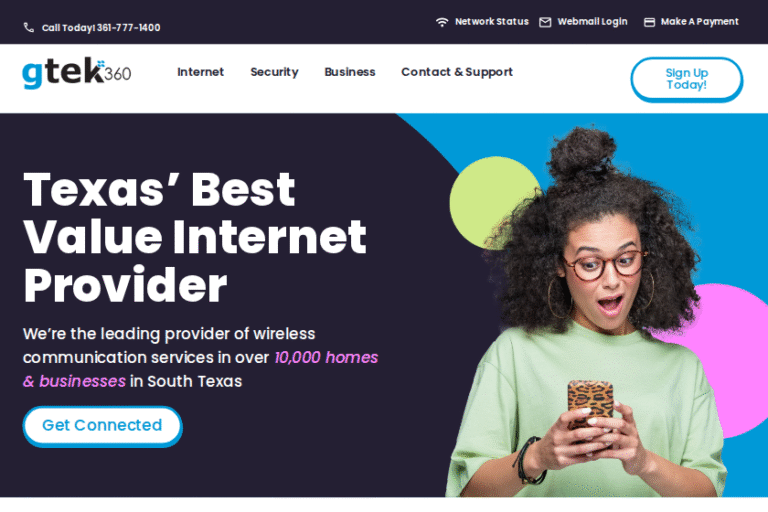Click the Wi-Fi Network Status icon
768x512 pixels.
[x=442, y=22]
